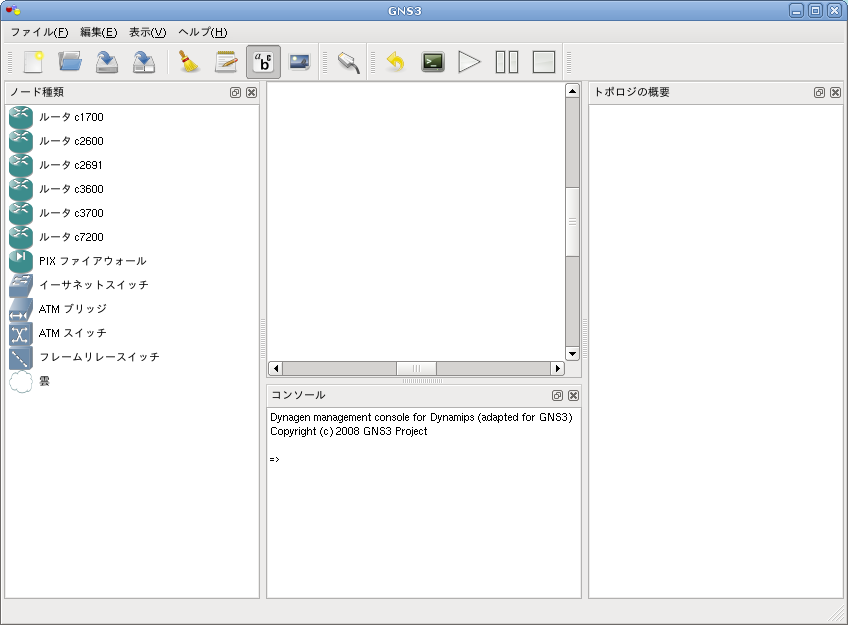Click the console prompt input area

point(424,460)
